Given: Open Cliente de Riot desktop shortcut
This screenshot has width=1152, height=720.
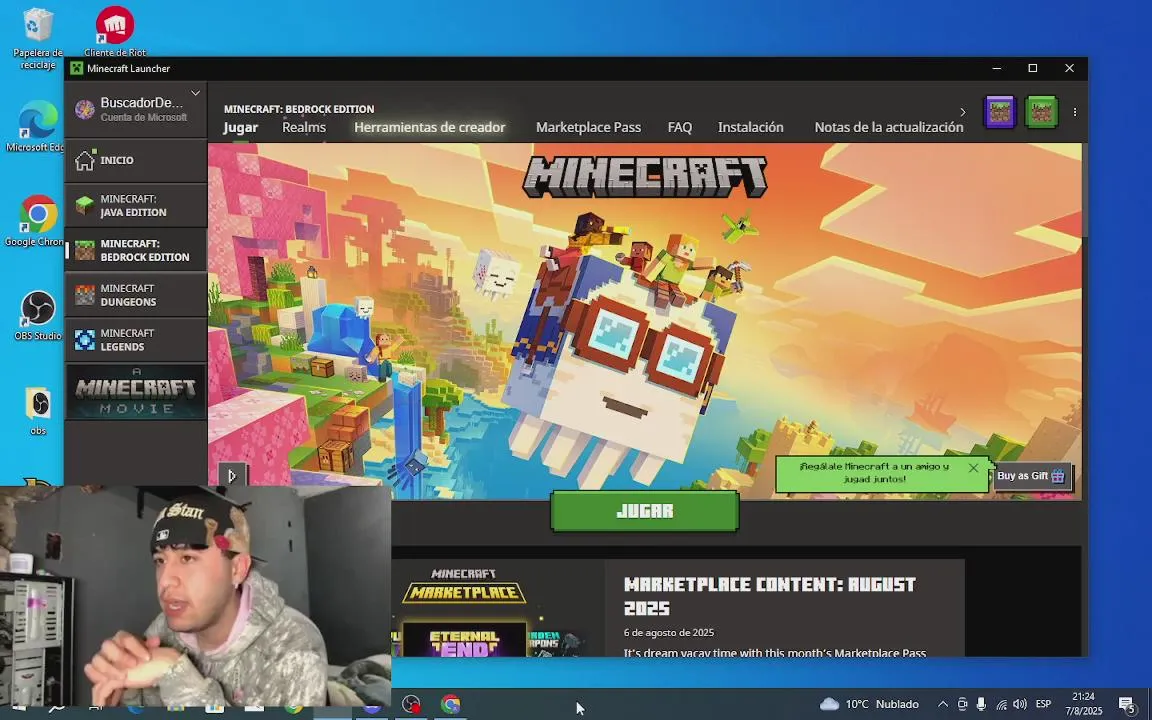Looking at the screenshot, I should [x=115, y=32].
